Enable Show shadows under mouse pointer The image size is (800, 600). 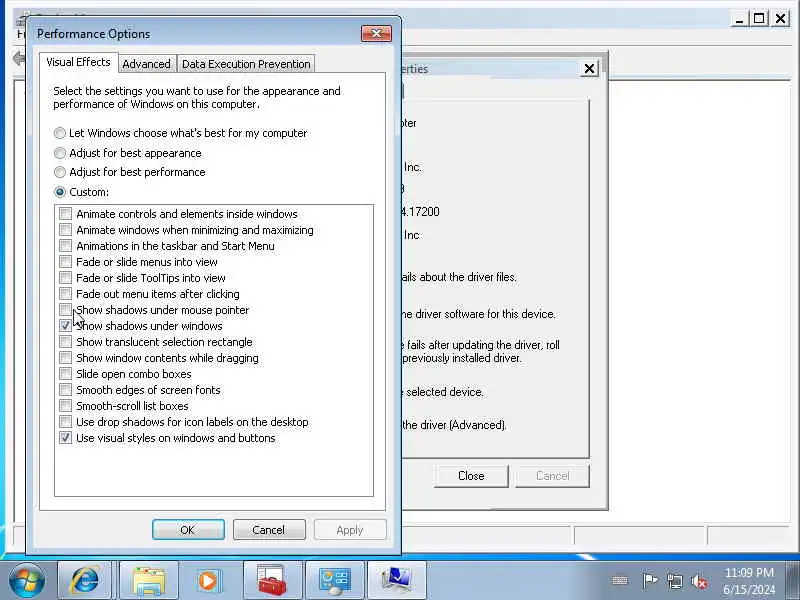pos(65,310)
